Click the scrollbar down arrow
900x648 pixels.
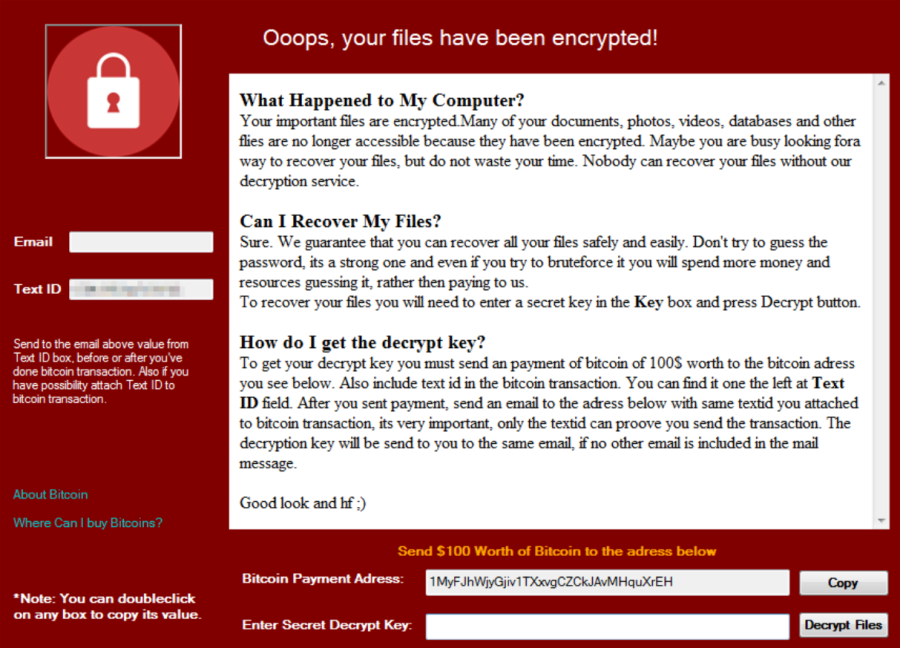(x=881, y=521)
